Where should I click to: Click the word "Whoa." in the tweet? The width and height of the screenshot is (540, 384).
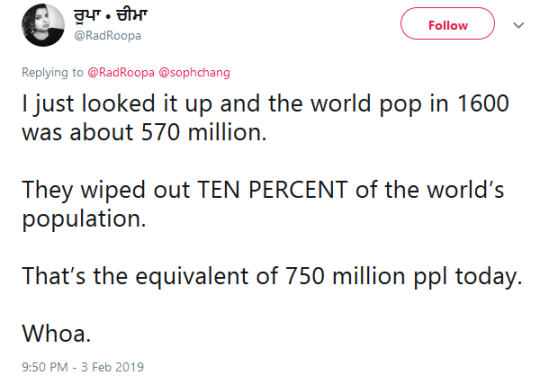point(56,333)
